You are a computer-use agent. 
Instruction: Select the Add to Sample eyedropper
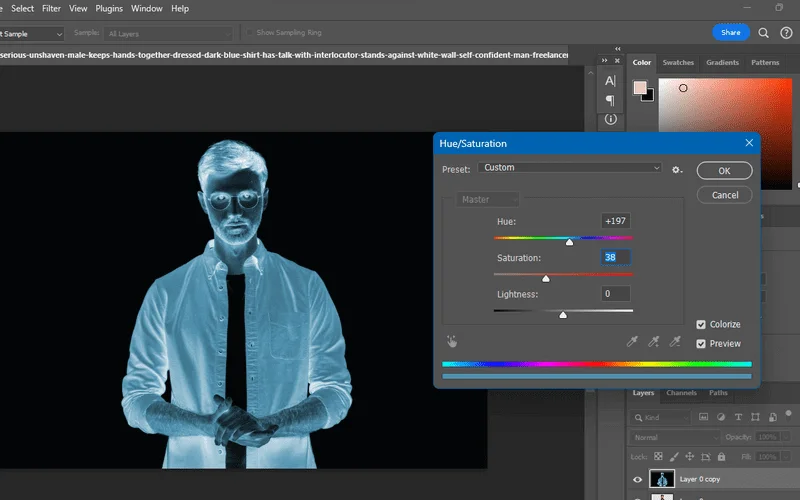(x=654, y=341)
